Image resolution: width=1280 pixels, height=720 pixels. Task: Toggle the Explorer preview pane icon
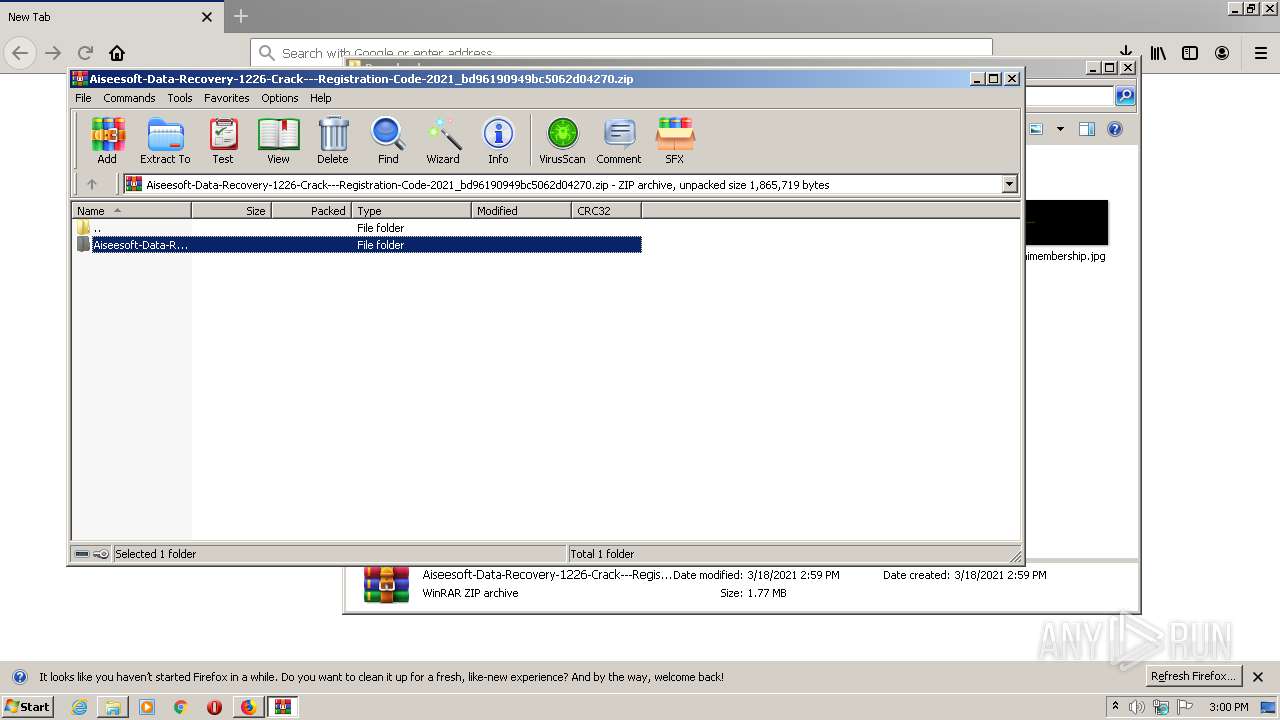[x=1087, y=129]
